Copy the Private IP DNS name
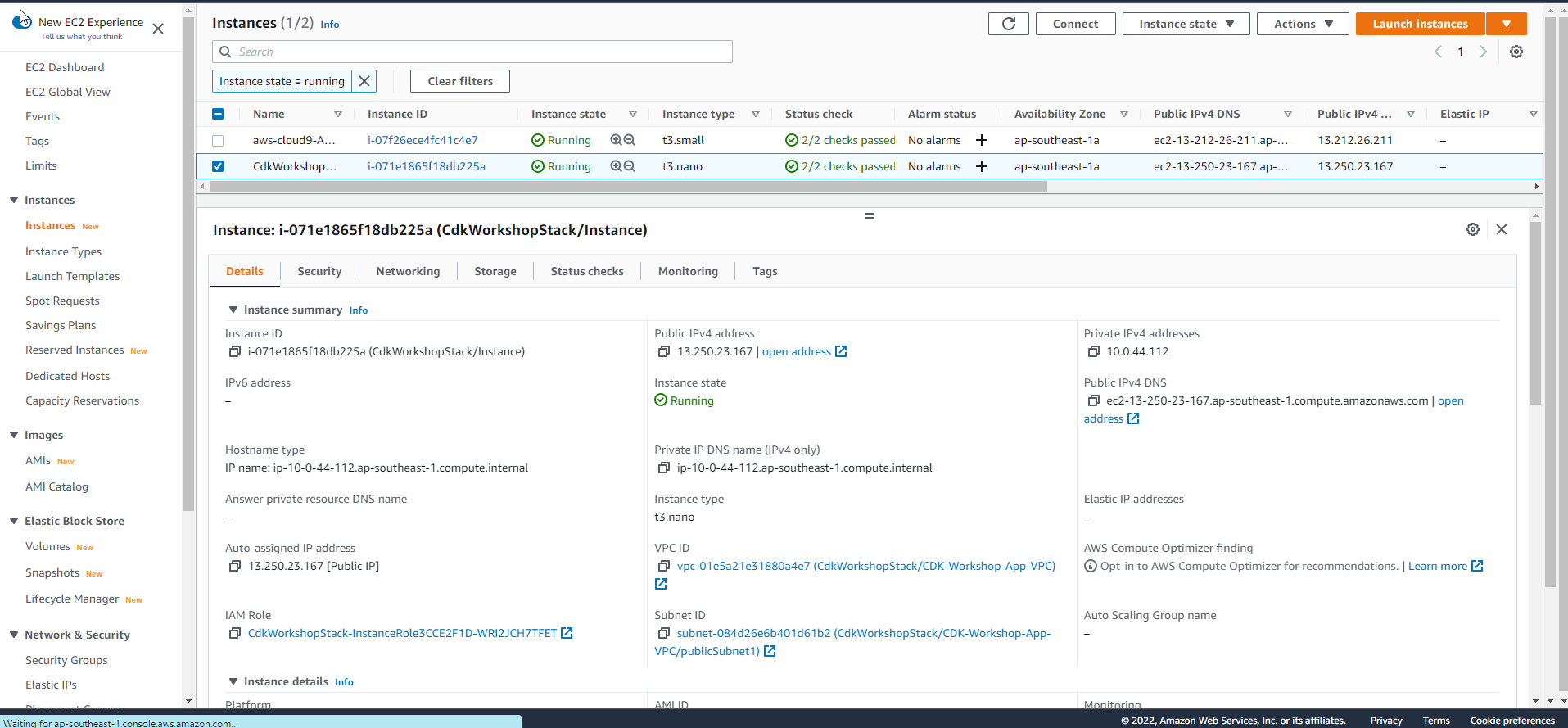The height and width of the screenshot is (728, 1568). (x=664, y=468)
